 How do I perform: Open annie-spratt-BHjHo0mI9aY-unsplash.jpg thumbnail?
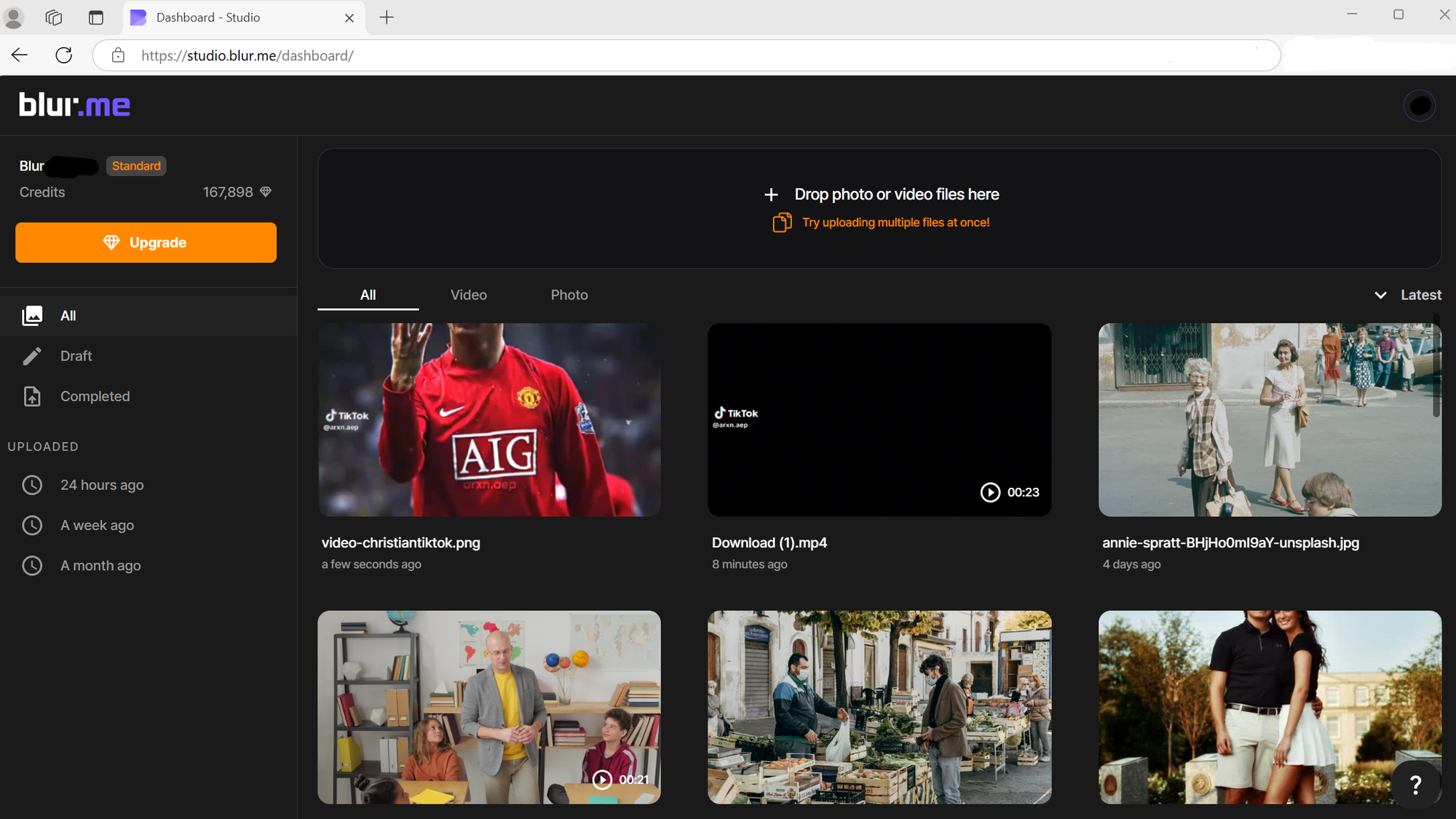tap(1270, 420)
